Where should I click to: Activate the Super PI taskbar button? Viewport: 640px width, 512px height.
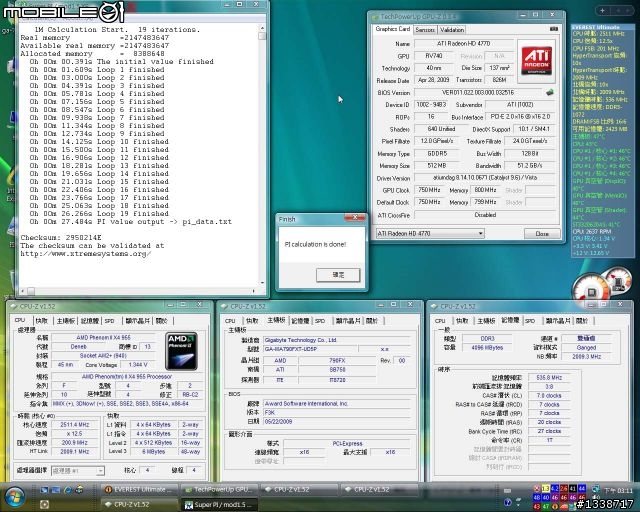coord(219,505)
